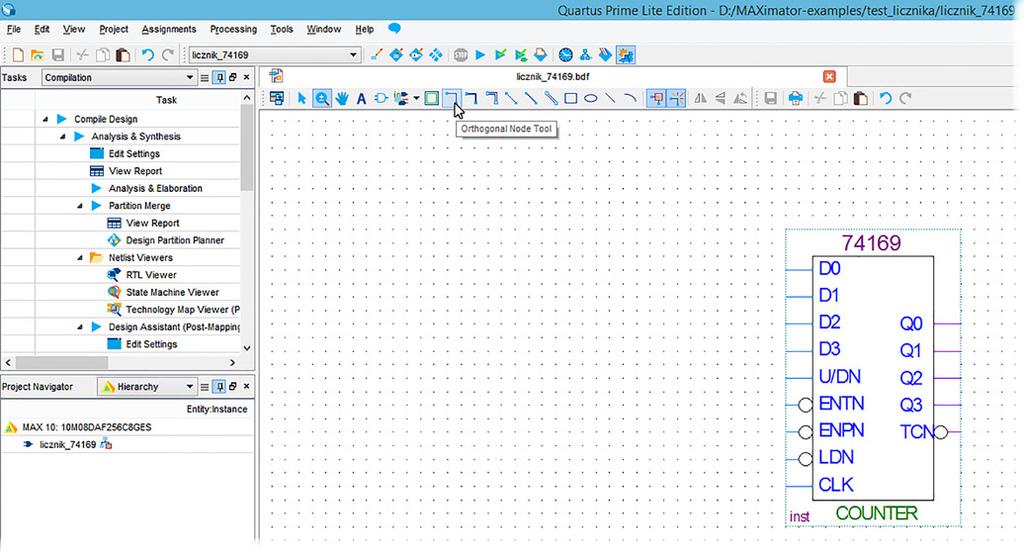This screenshot has height=555, width=1024.
Task: Undo in the main toolbar
Action: click(148, 55)
